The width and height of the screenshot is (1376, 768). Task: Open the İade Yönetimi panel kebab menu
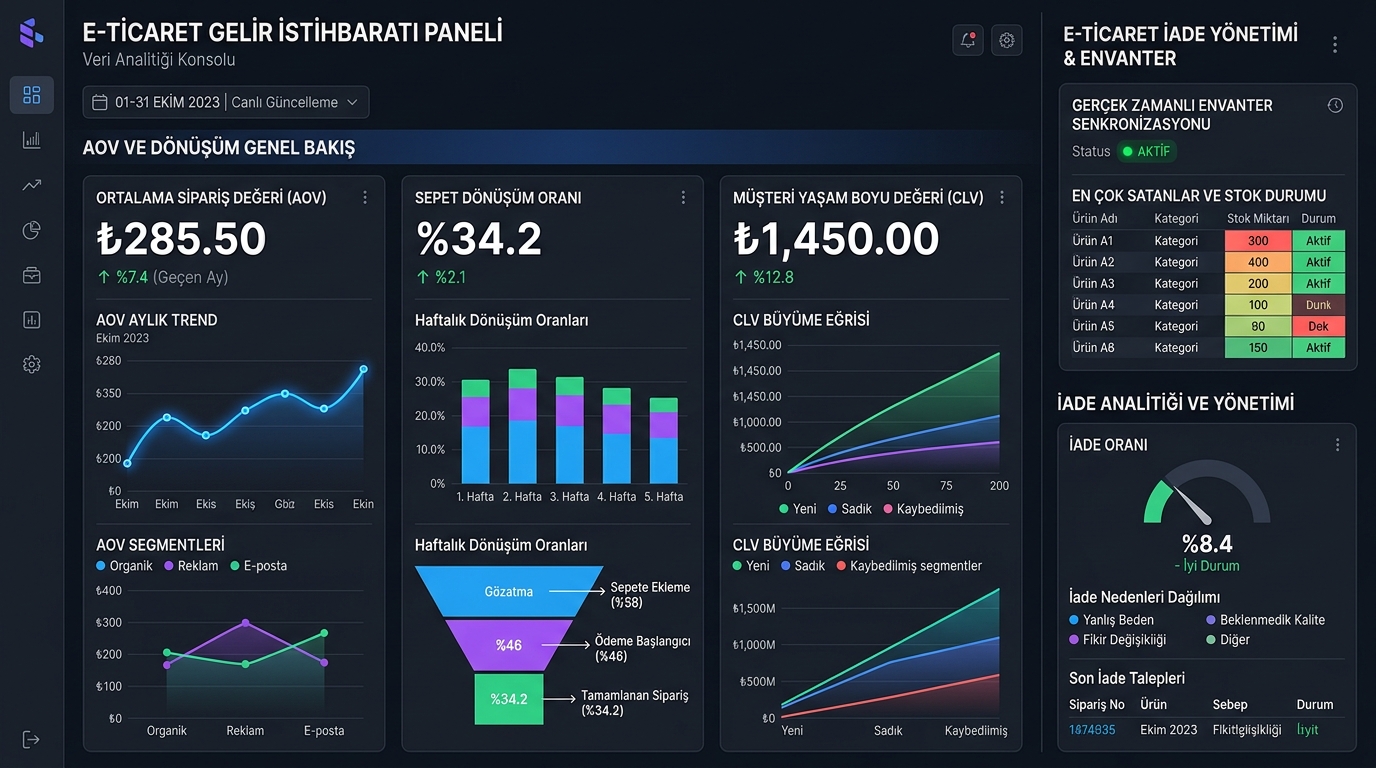coord(1335,45)
